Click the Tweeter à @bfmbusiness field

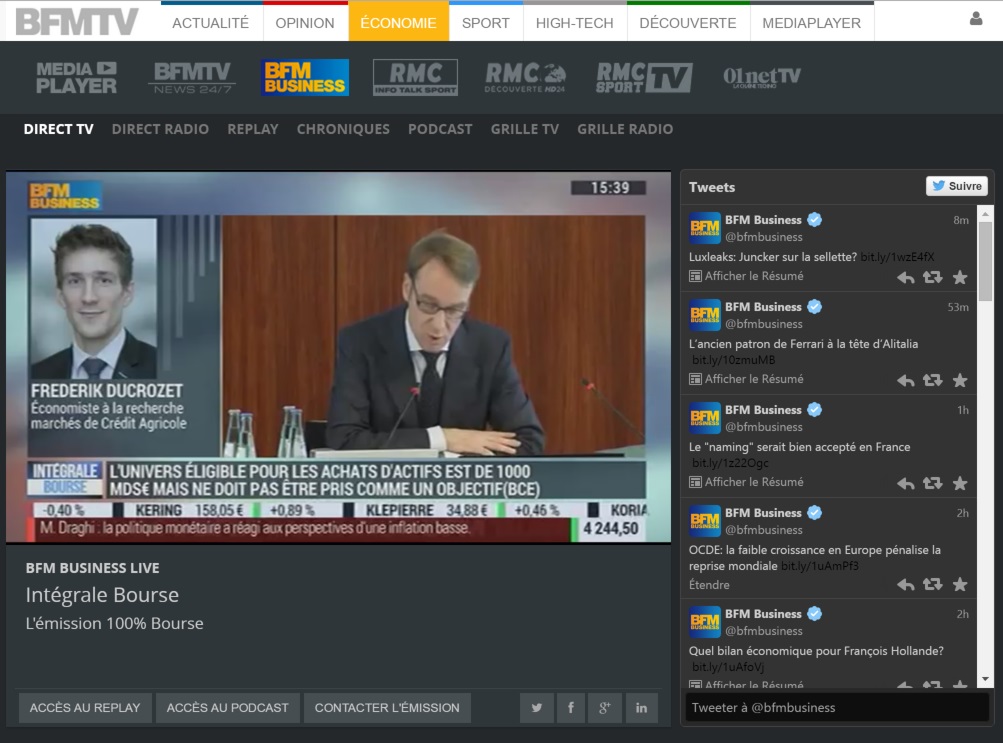[x=837, y=708]
